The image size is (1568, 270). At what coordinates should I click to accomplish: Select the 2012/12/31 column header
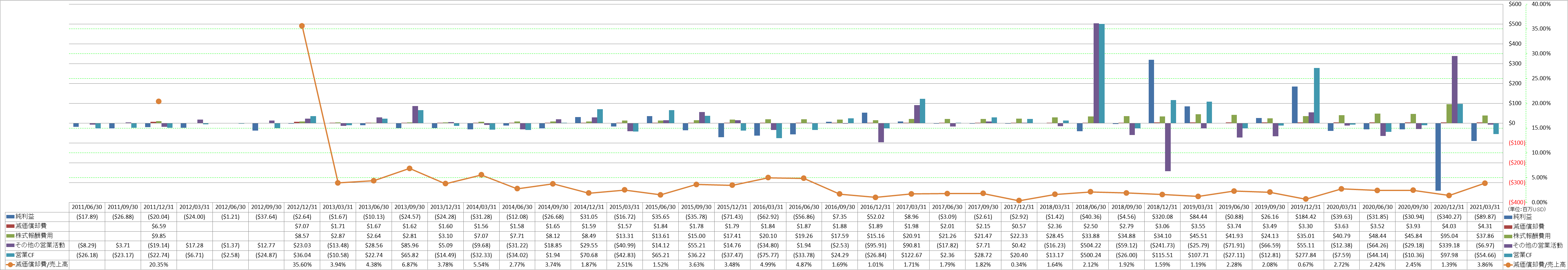click(x=302, y=207)
